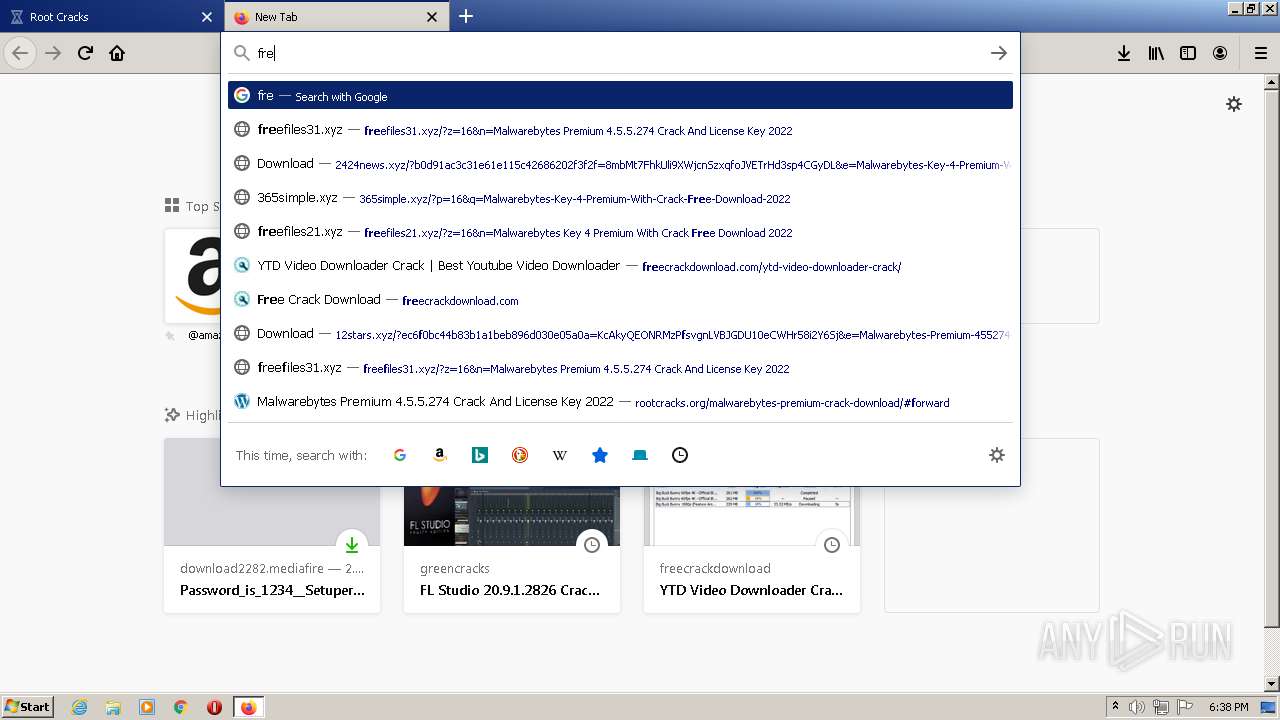Open Action Center flag icon
Image resolution: width=1280 pixels, height=720 pixels.
pyautogui.click(x=1184, y=707)
